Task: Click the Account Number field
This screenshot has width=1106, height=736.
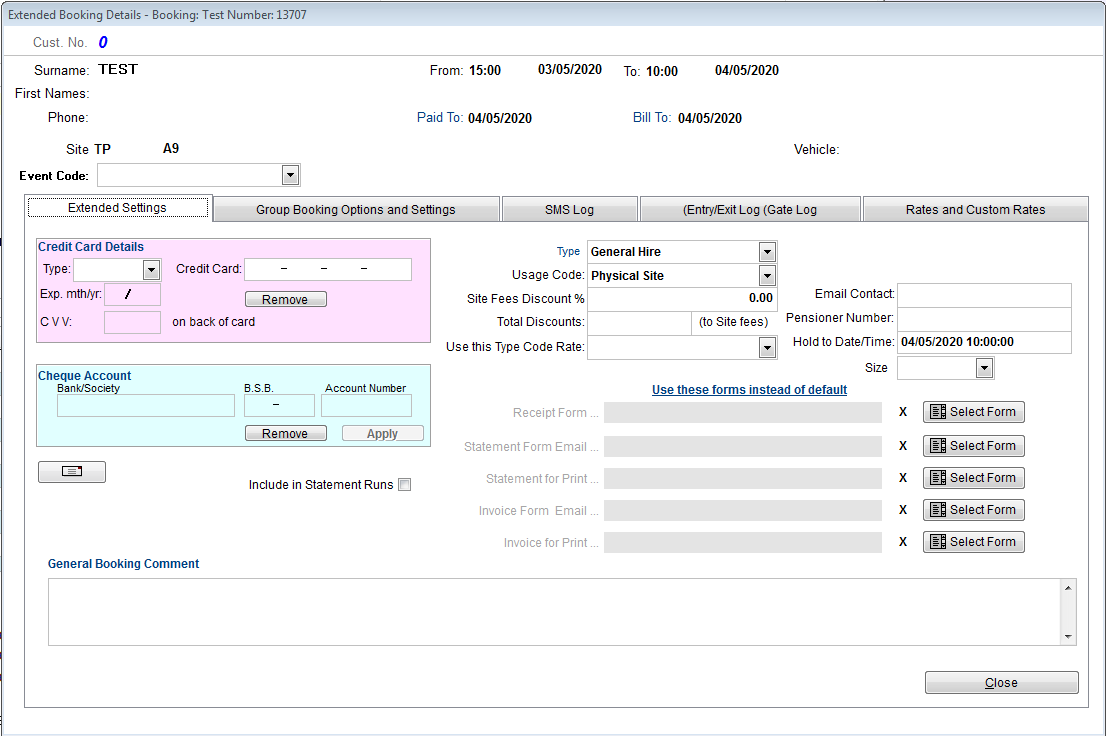Action: 366,405
